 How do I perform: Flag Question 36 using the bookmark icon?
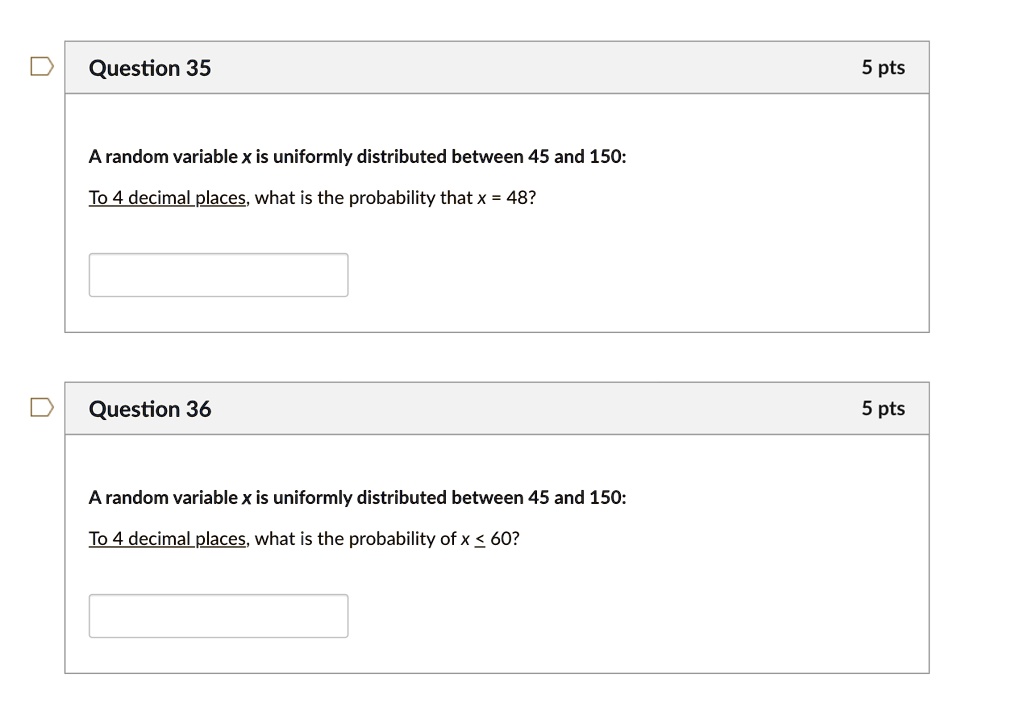pyautogui.click(x=42, y=407)
